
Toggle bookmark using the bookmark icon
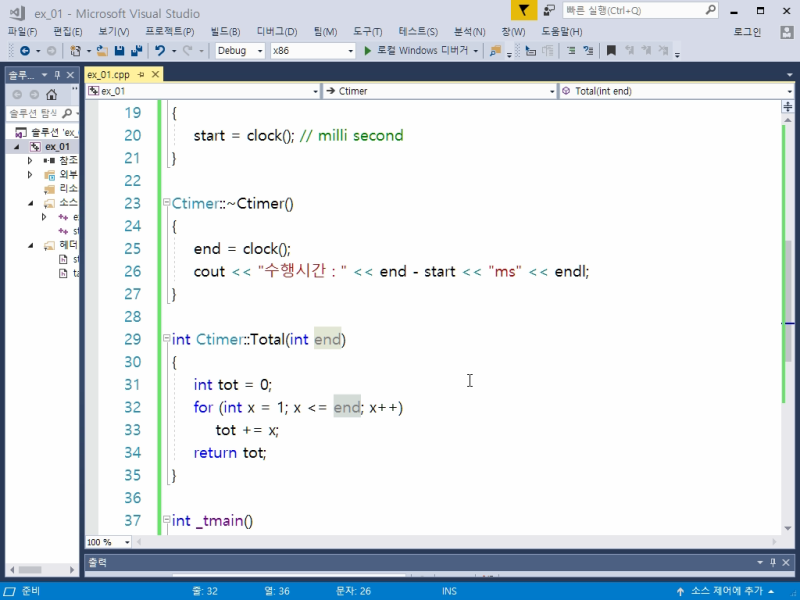[x=611, y=51]
